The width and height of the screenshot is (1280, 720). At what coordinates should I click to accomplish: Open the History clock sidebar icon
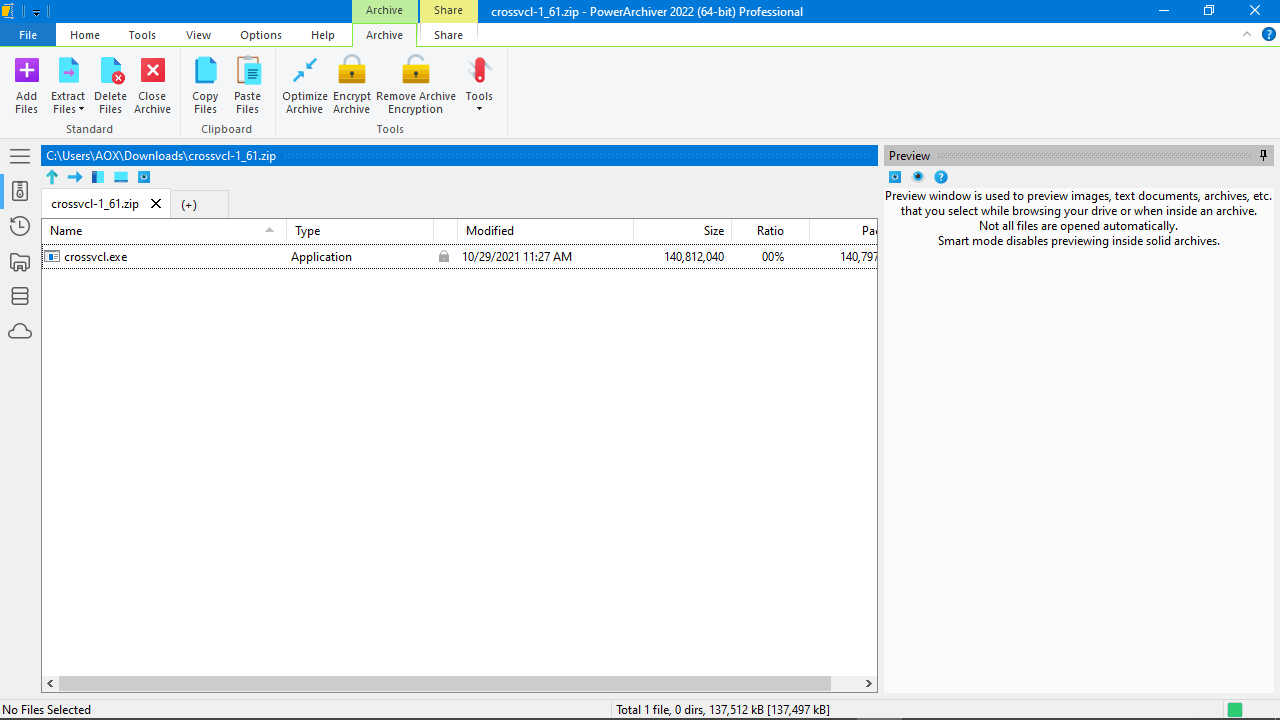20,226
